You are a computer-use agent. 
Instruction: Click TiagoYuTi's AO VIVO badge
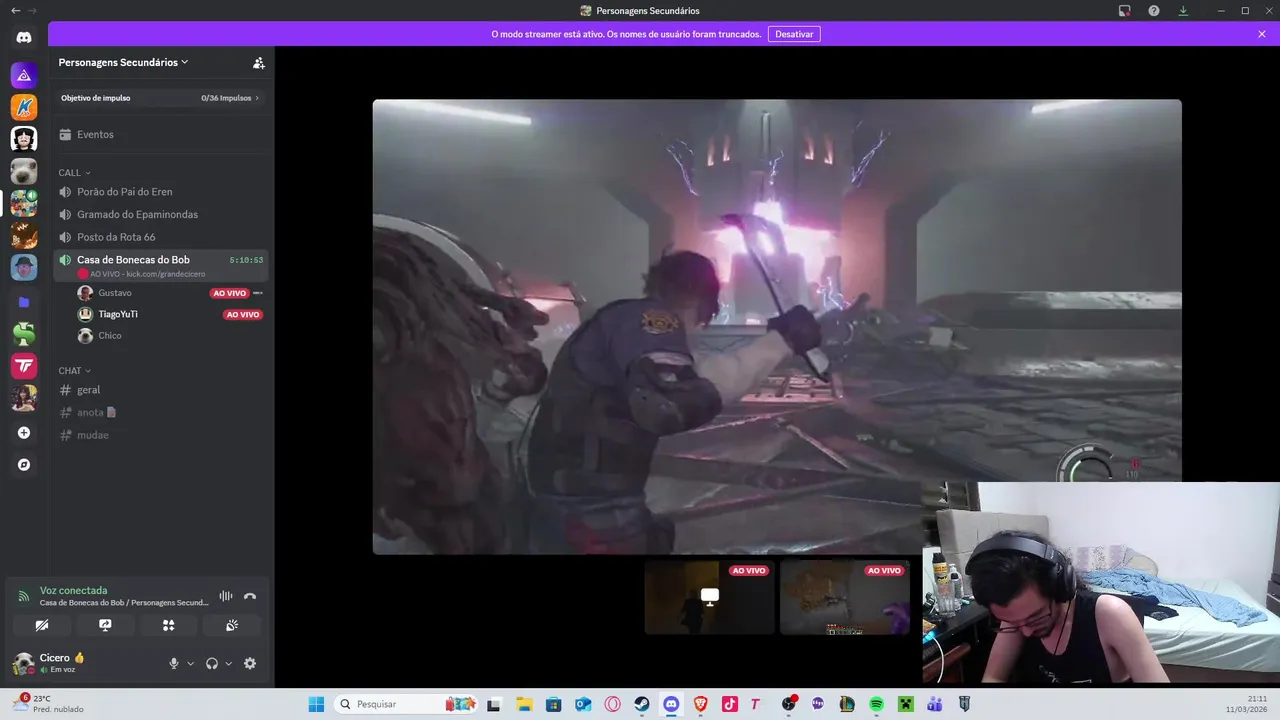coord(243,314)
